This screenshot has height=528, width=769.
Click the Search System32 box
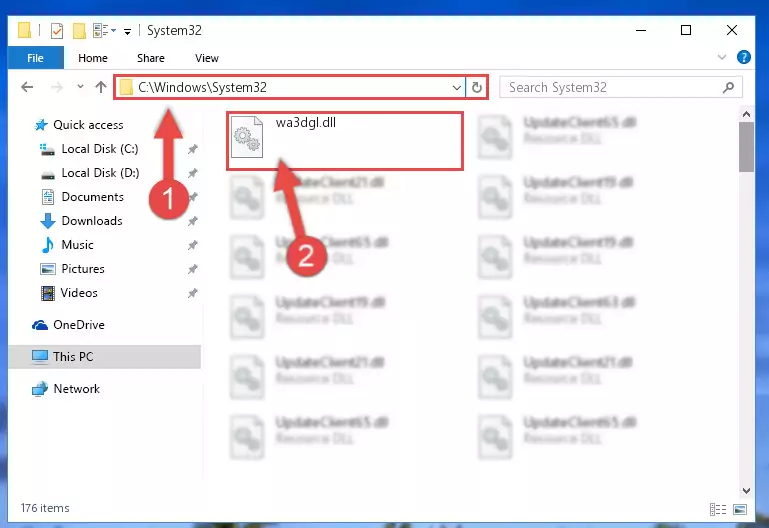point(620,87)
